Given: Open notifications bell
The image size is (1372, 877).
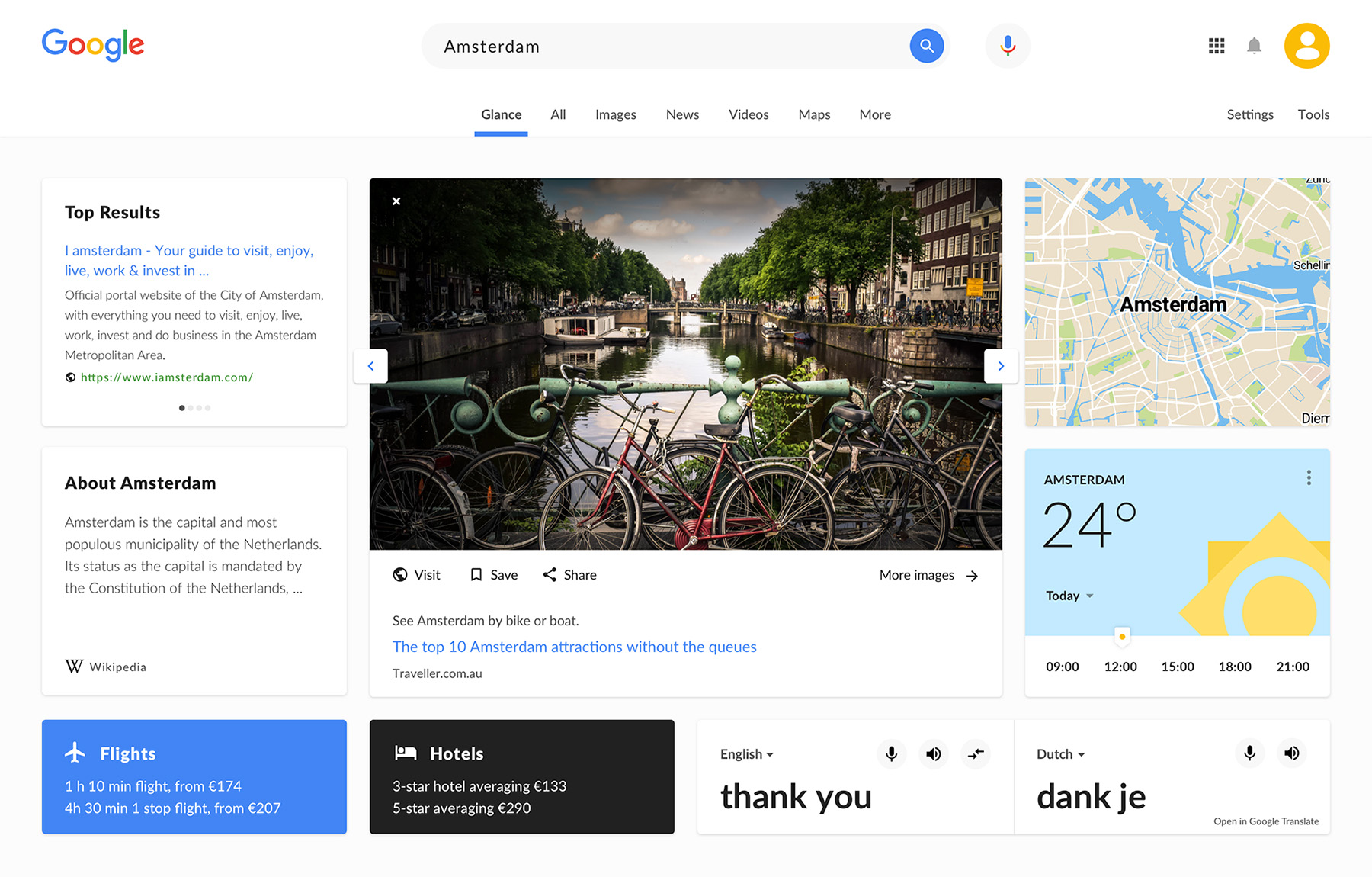Looking at the screenshot, I should 1254,46.
